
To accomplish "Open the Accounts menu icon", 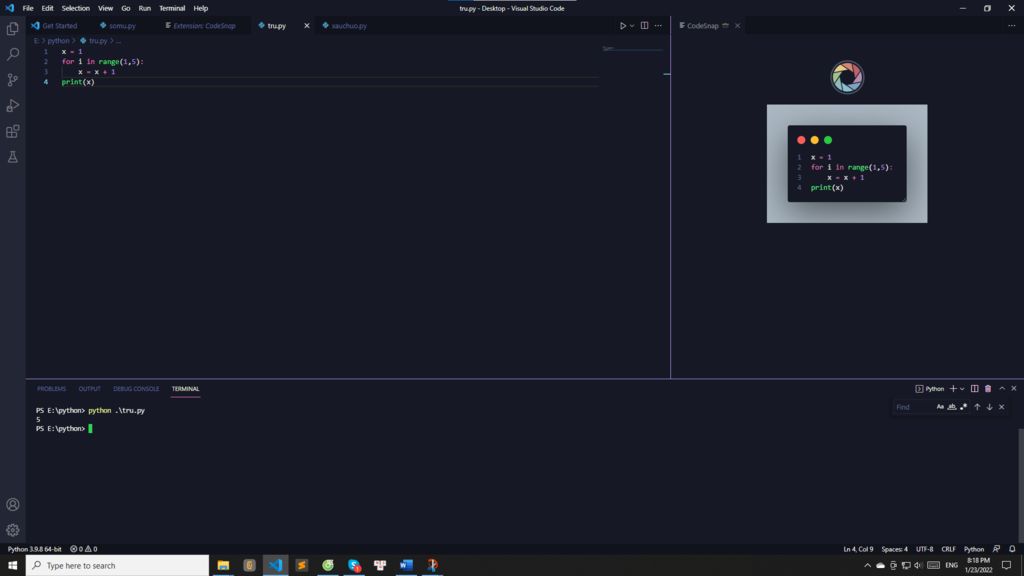I will tap(12, 504).
